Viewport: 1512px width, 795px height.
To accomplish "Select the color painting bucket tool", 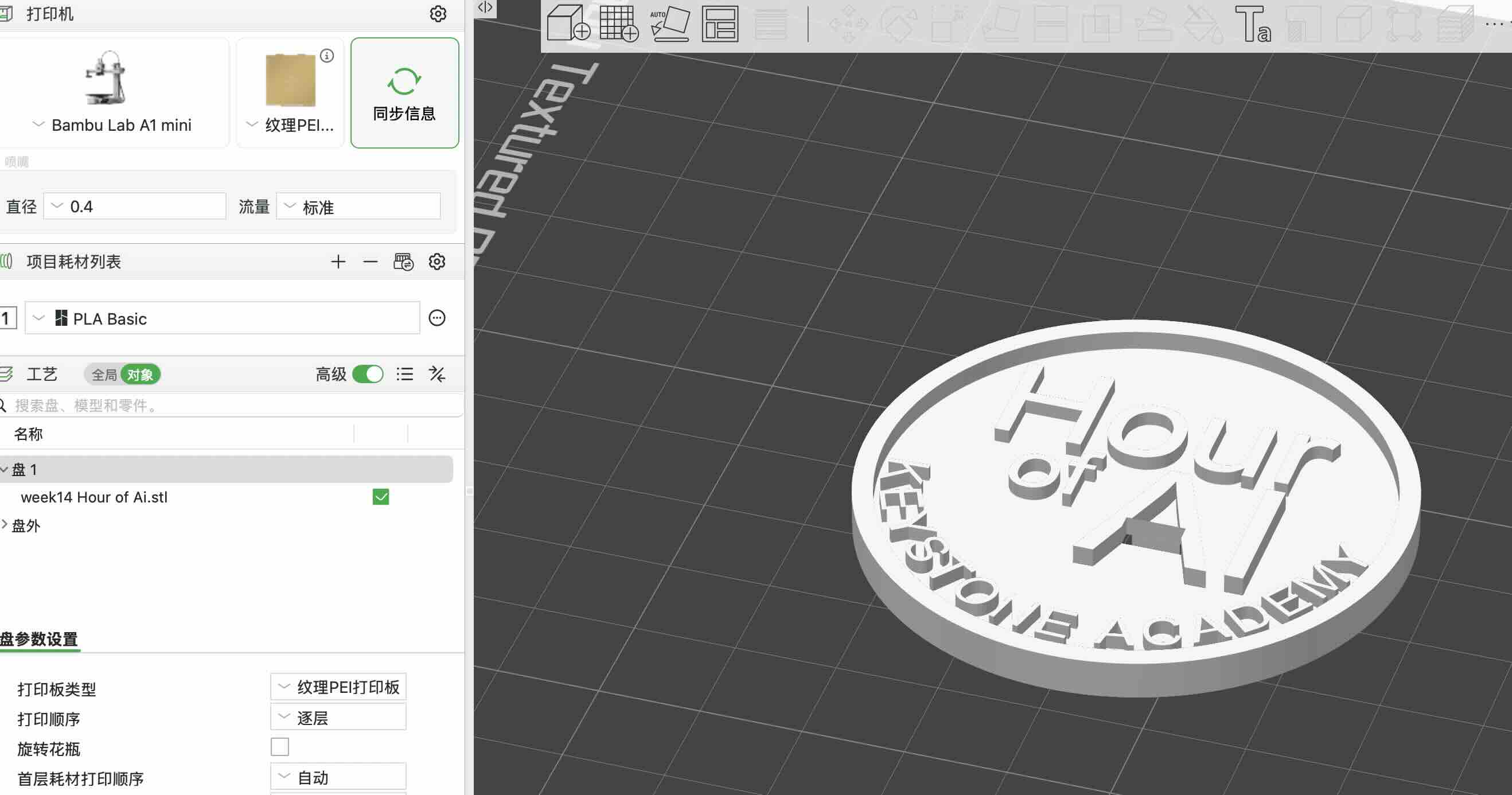I will click(x=1202, y=24).
